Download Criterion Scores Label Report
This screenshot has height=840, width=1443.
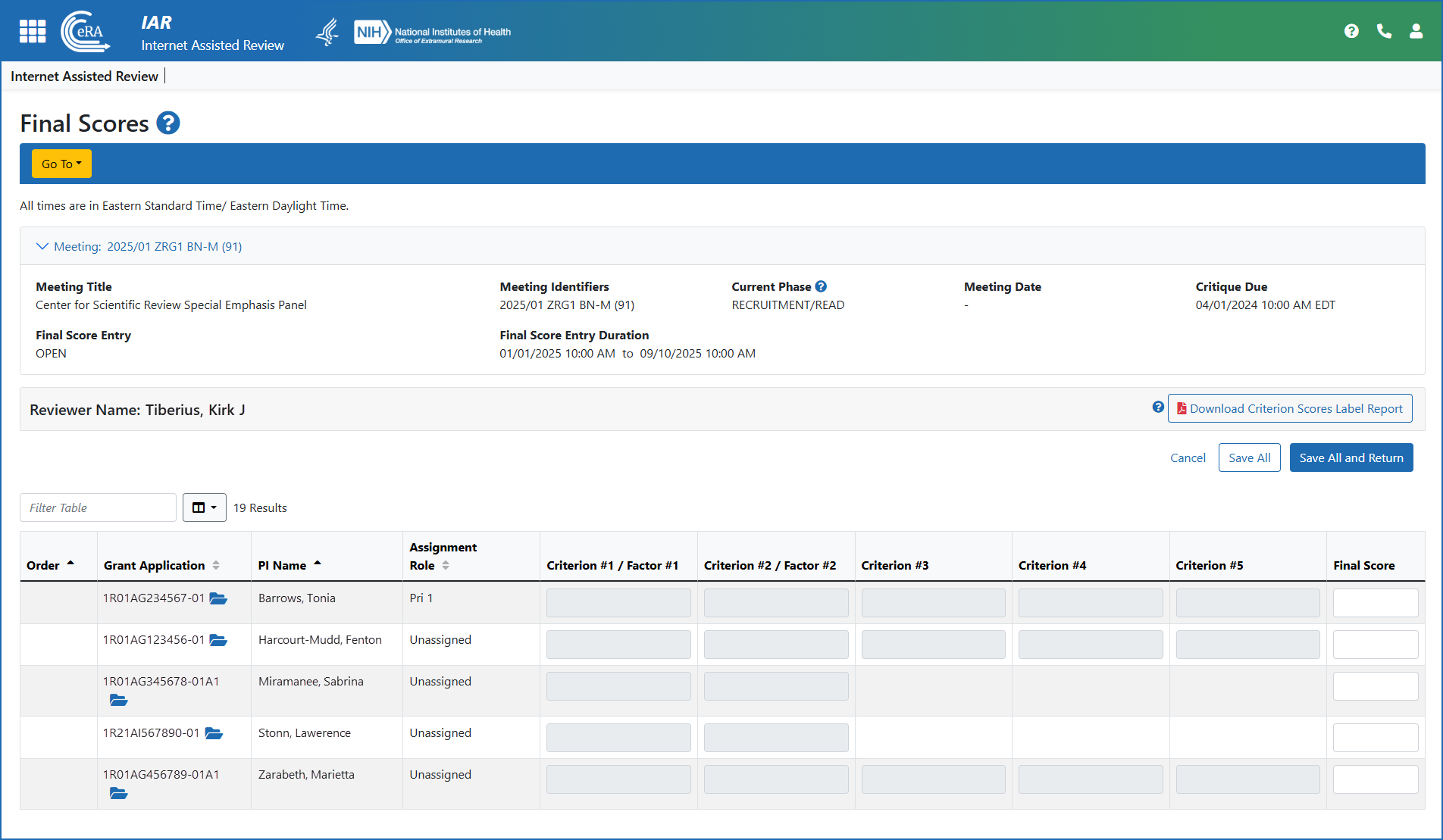point(1290,408)
